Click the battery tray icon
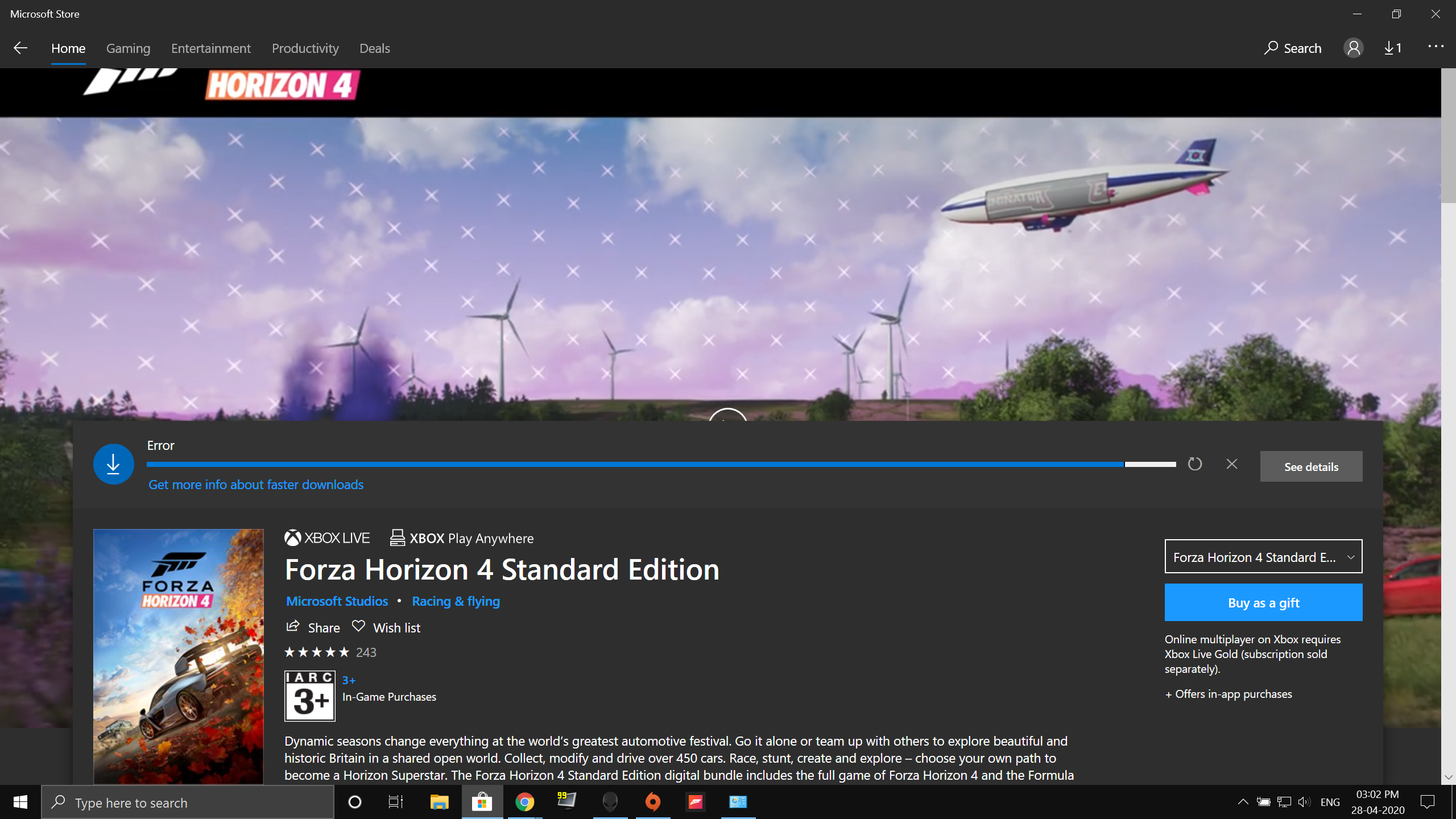 1263,802
